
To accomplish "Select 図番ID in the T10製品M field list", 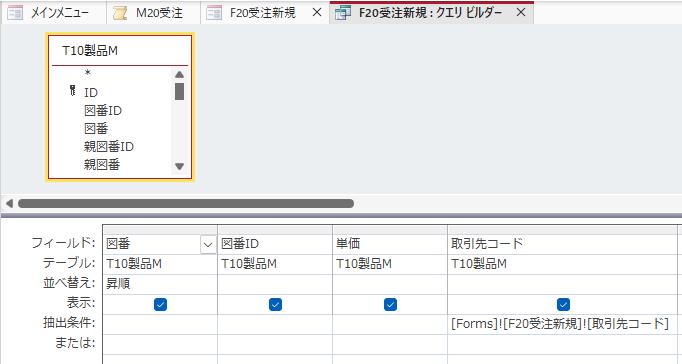I will coord(103,110).
